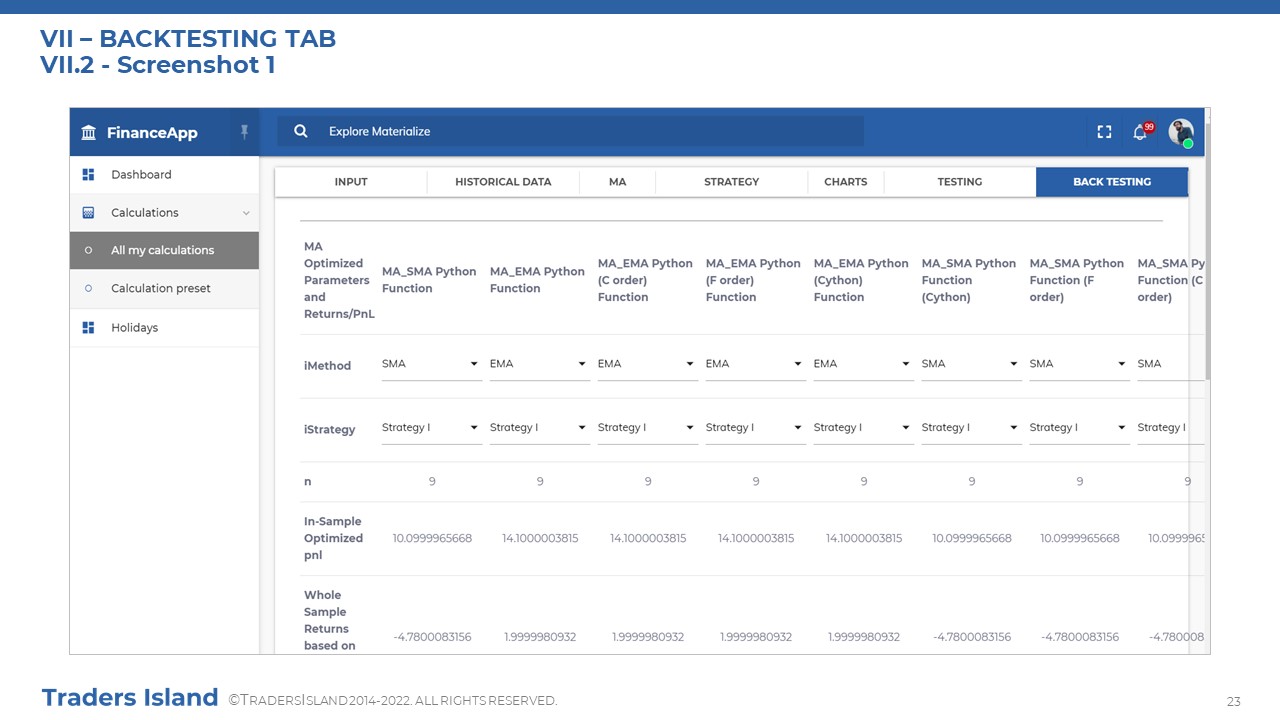Open iStrategy dropdown for MA_SMA (Cython)

pyautogui.click(x=971, y=428)
